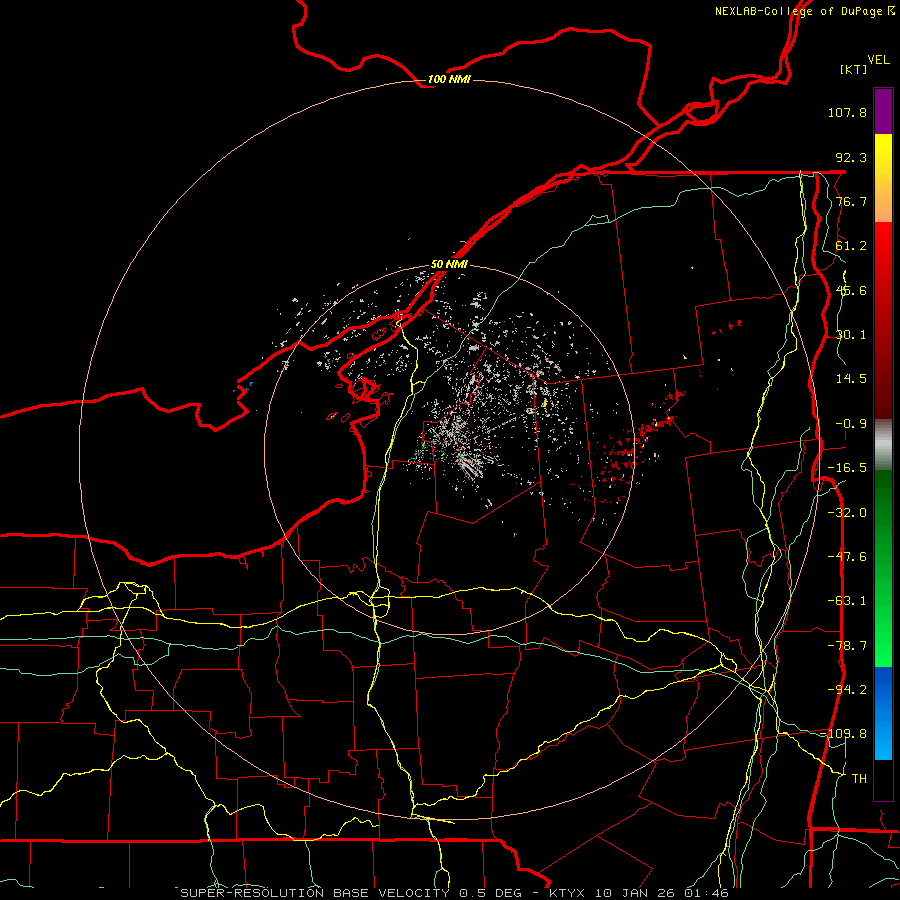Viewport: 900px width, 900px height.
Task: Click the purple segment of the velocity color bar
Action: (883, 111)
